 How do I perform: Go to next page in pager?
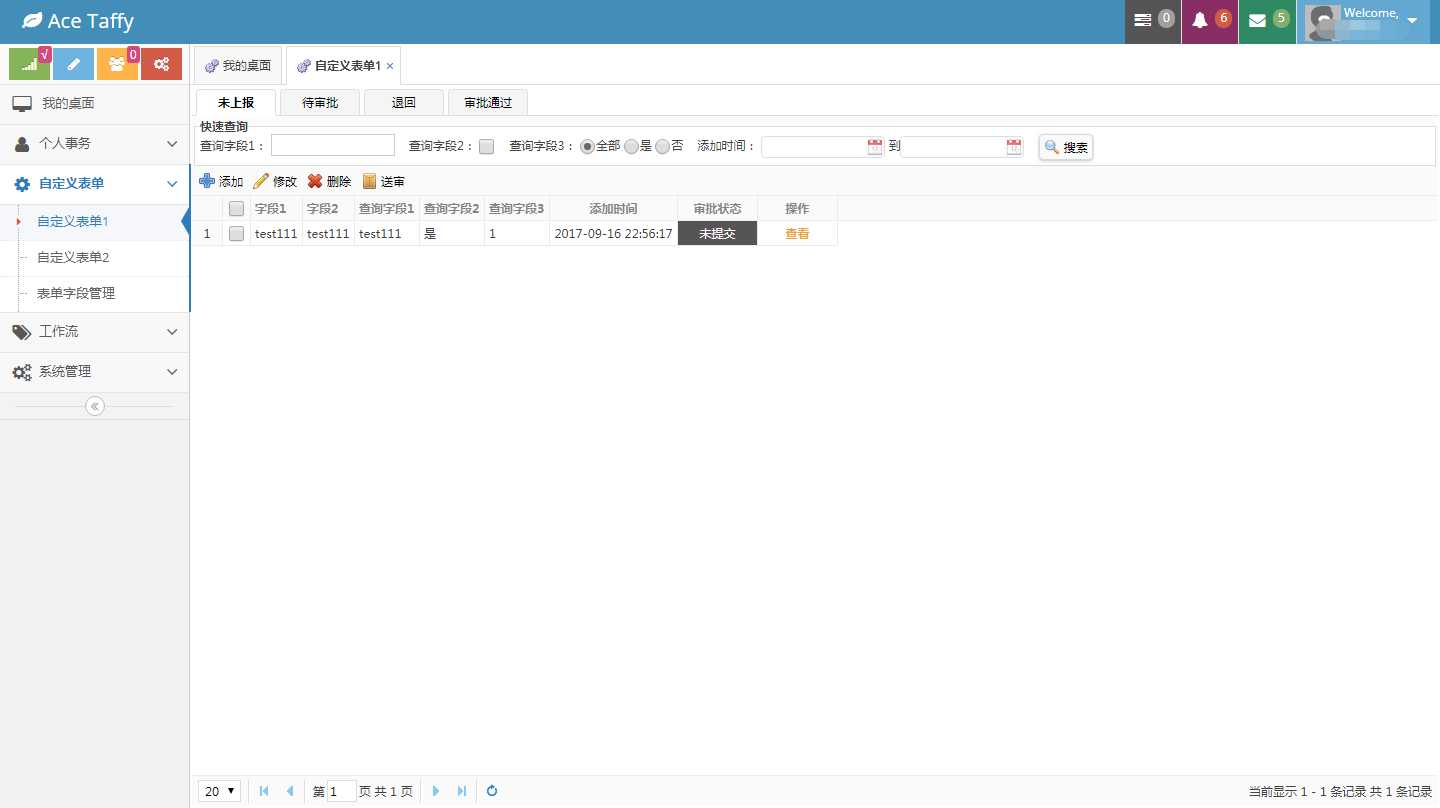(x=436, y=791)
